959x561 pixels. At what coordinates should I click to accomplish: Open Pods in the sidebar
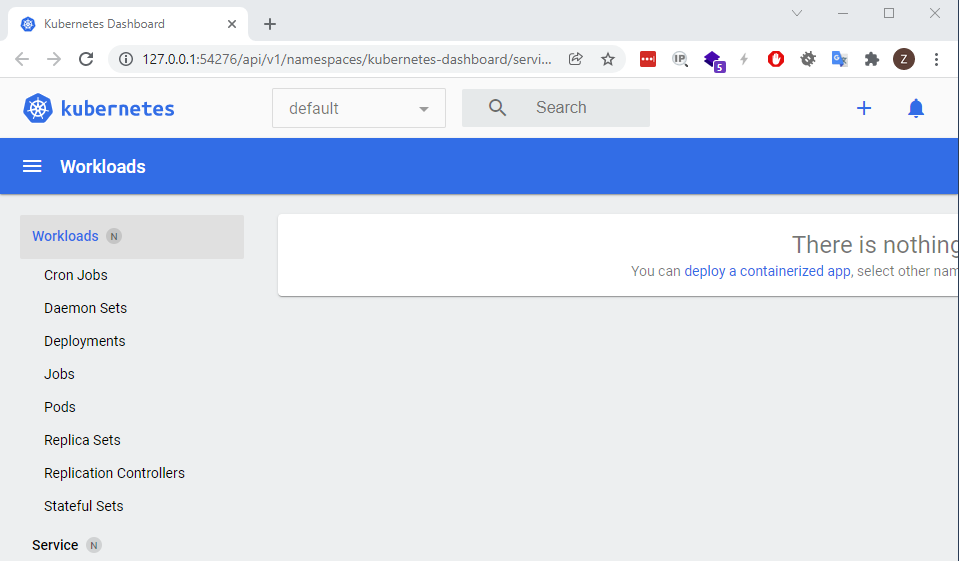(x=60, y=407)
